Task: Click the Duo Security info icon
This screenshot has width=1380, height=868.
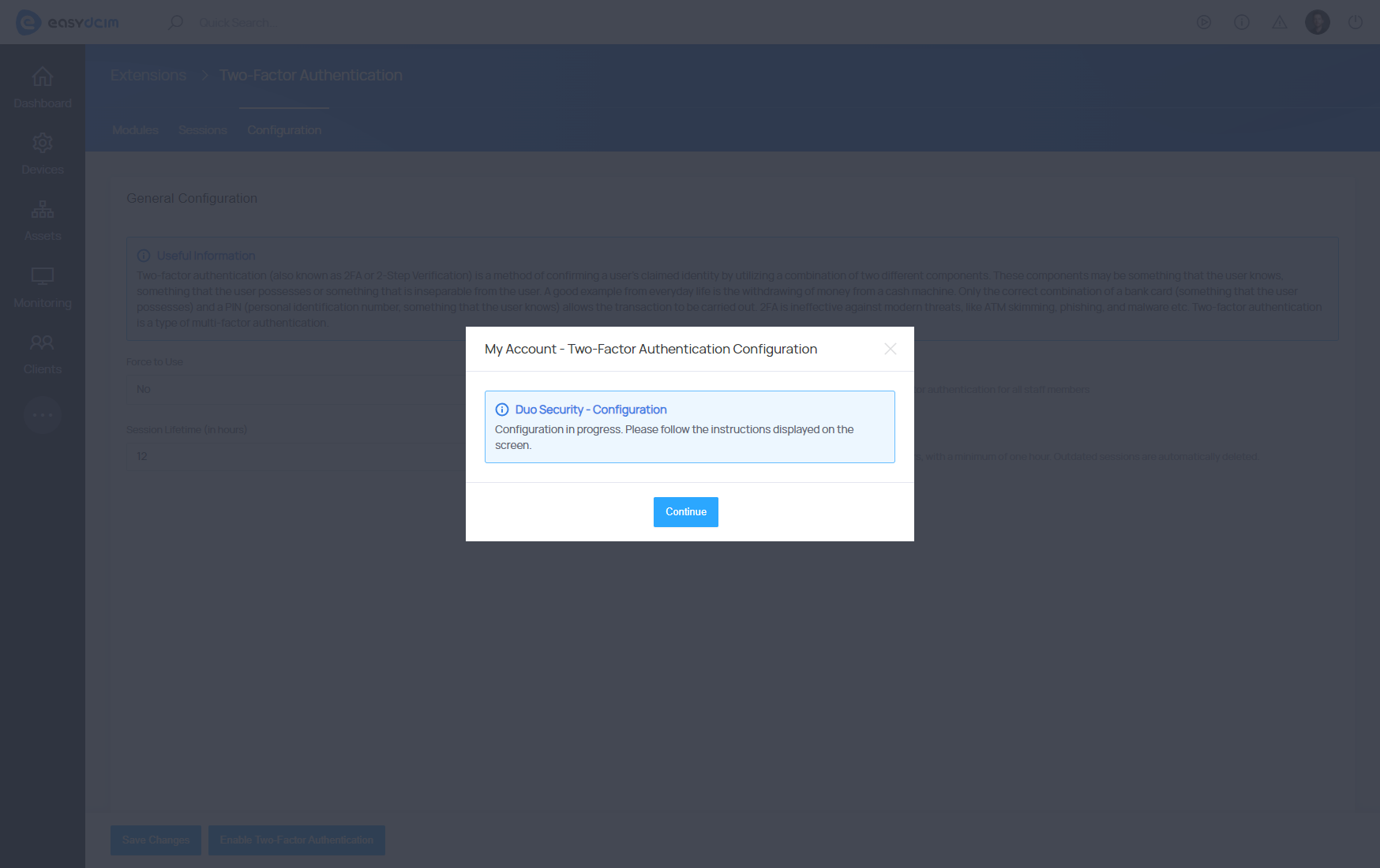Action: coord(501,410)
